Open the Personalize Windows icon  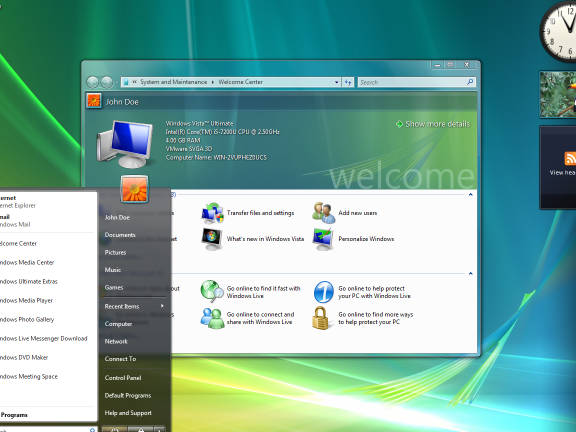click(x=323, y=239)
